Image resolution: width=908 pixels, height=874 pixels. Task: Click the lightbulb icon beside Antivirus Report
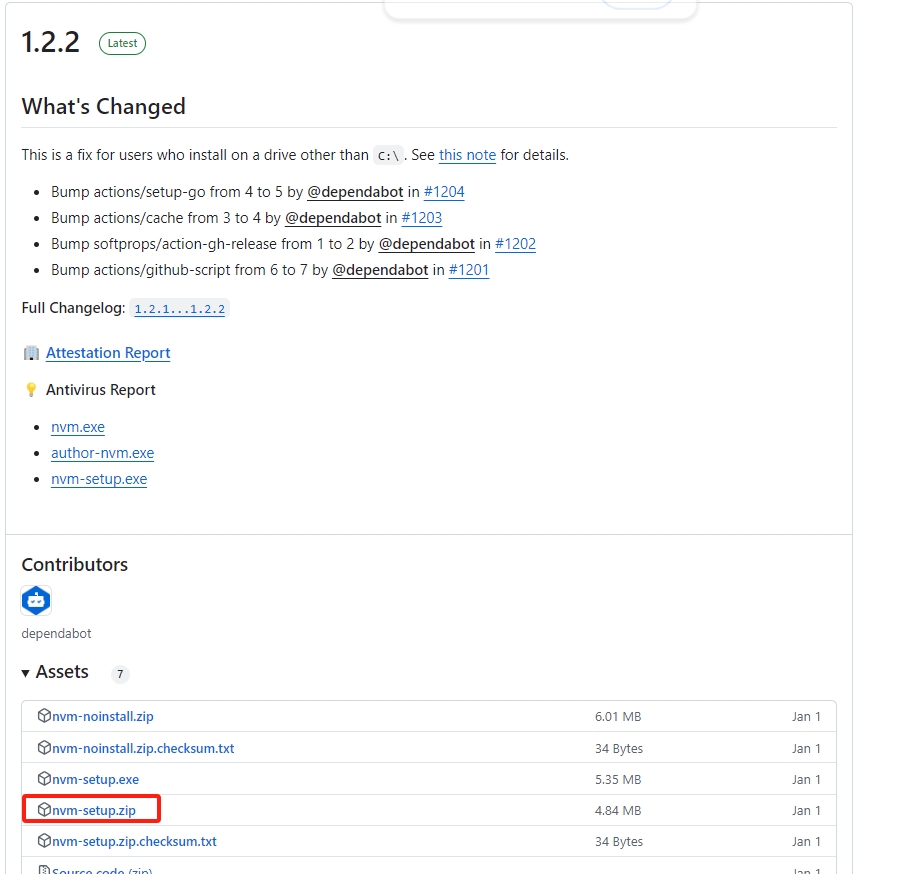31,390
